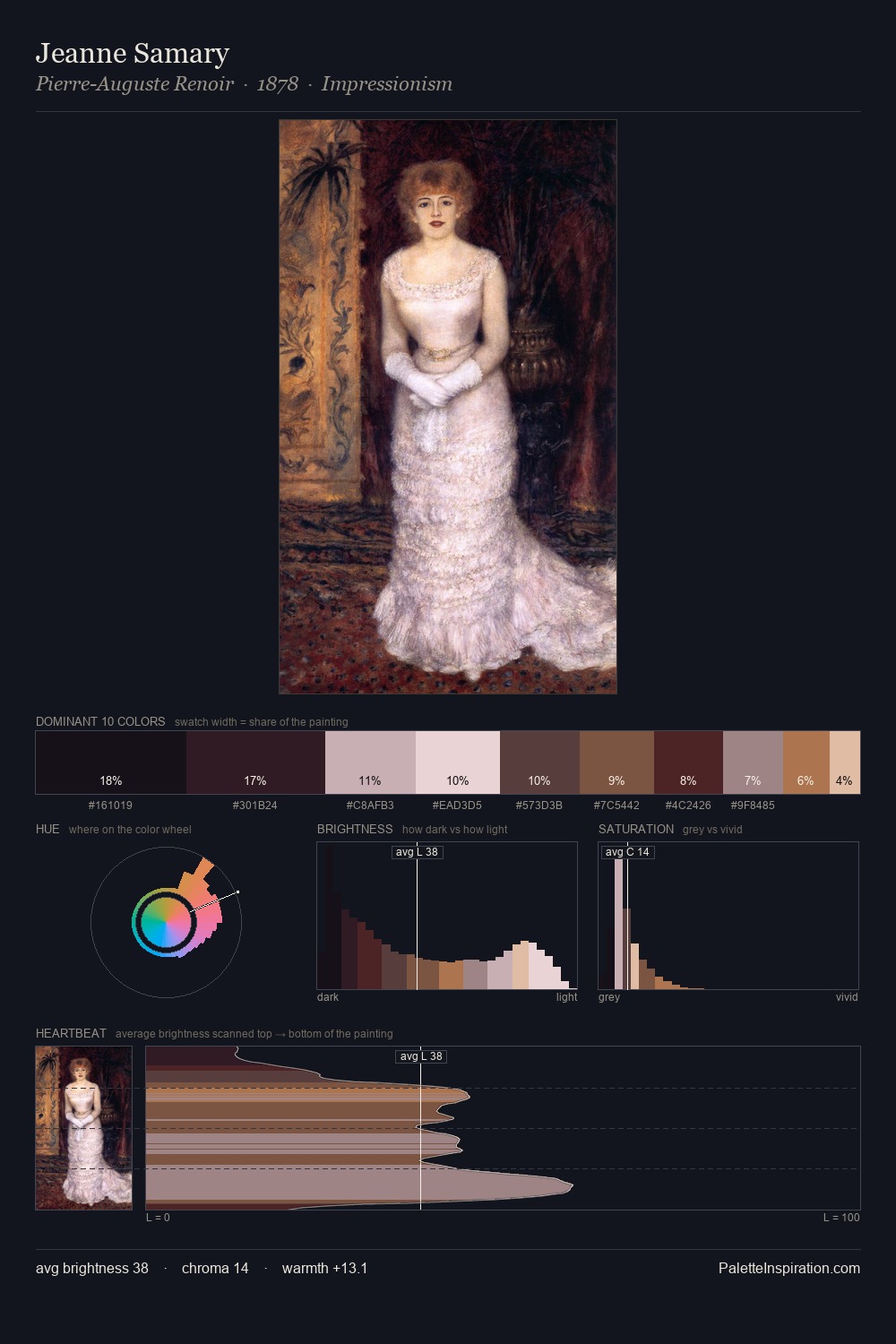Choose the 7% swatch #9F8485

pos(753,762)
